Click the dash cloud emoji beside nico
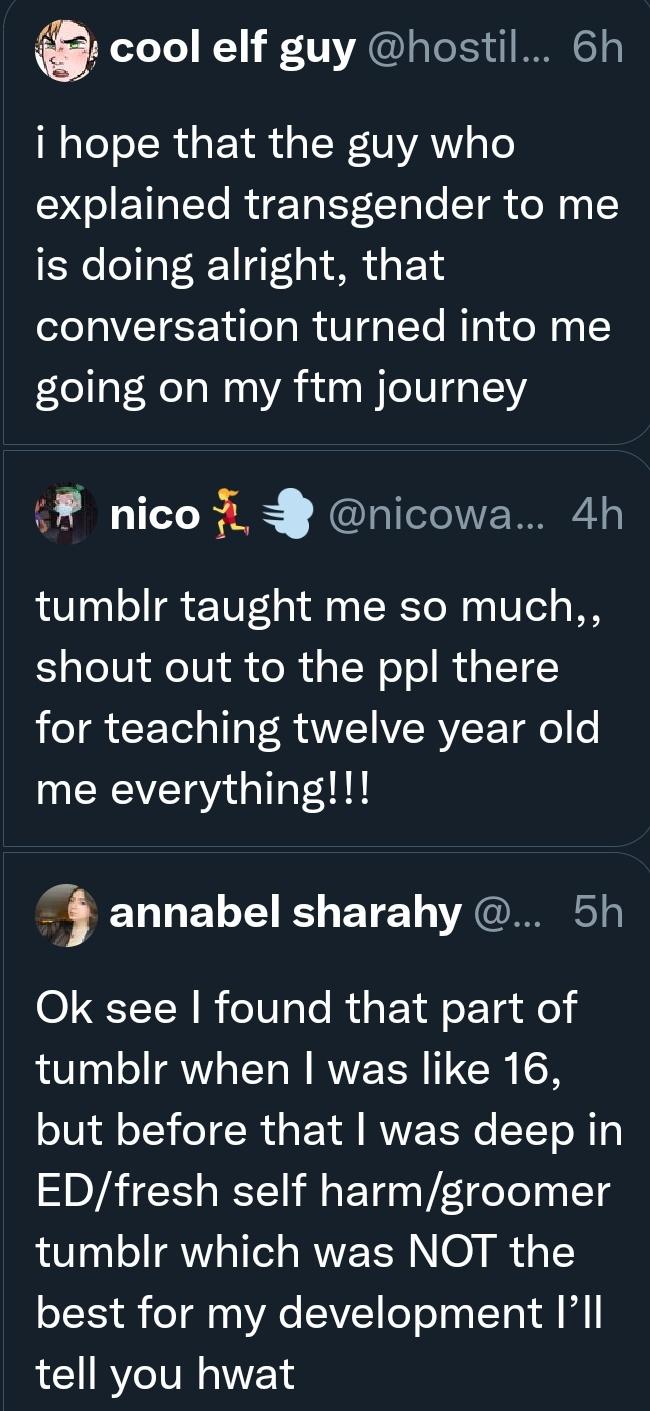The width and height of the screenshot is (650, 1411). [x=288, y=516]
